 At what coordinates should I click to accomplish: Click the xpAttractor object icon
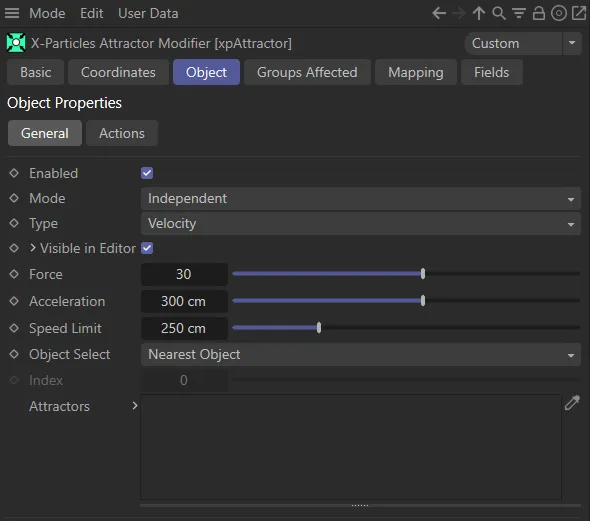point(16,43)
